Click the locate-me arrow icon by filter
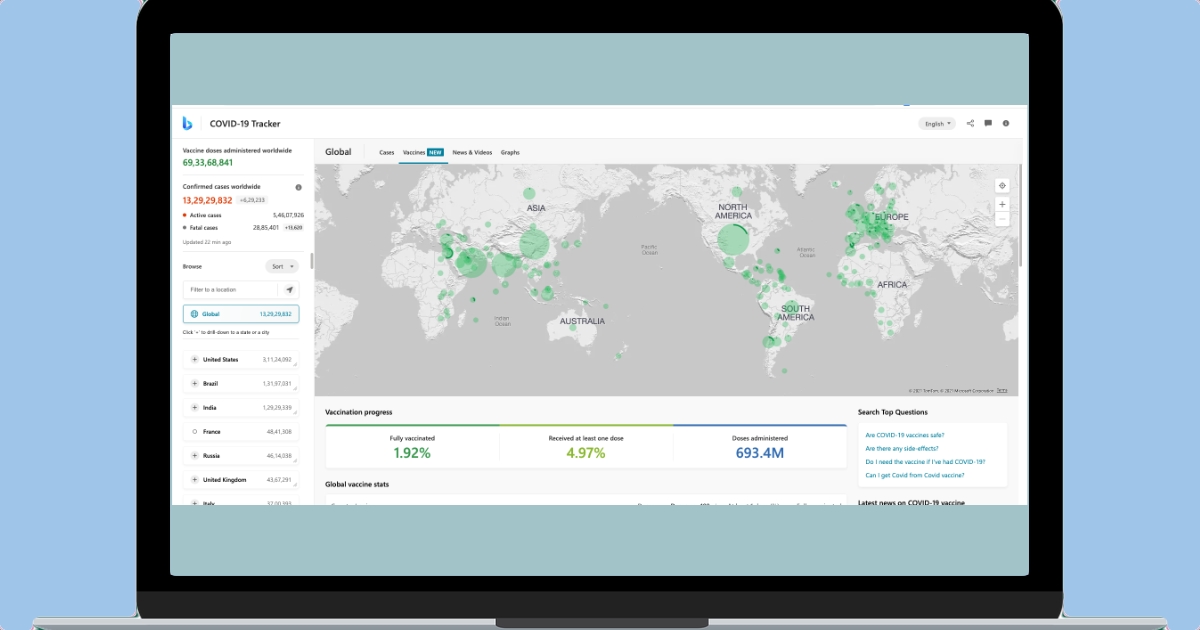Viewport: 1200px width, 630px height. click(x=290, y=290)
